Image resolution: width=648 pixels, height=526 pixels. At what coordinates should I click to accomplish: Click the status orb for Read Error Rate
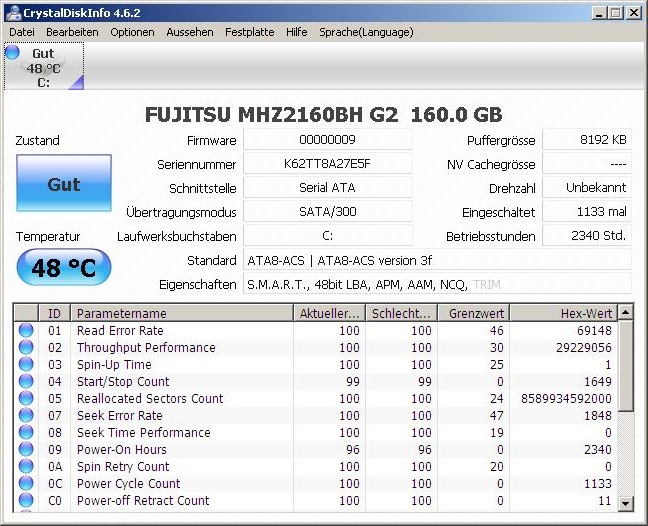point(26,330)
